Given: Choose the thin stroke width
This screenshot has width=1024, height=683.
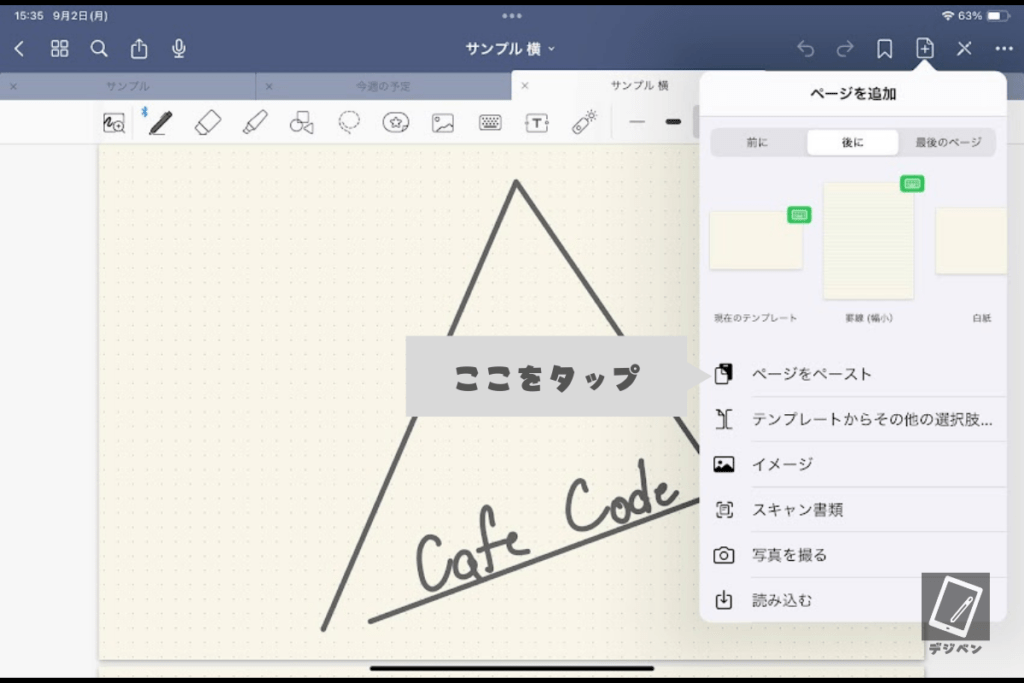Looking at the screenshot, I should tap(637, 122).
